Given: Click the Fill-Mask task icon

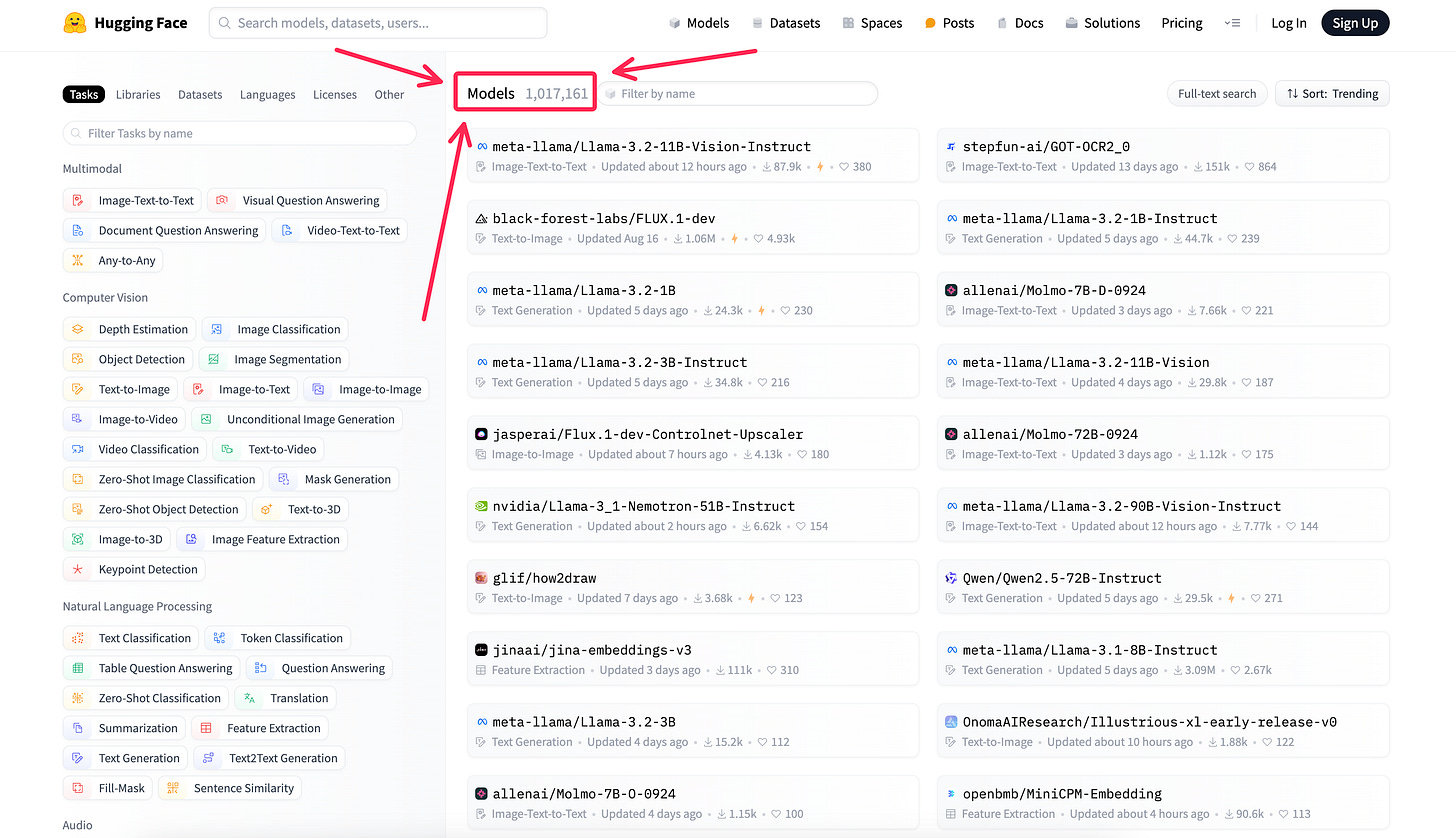Looking at the screenshot, I should [78, 788].
